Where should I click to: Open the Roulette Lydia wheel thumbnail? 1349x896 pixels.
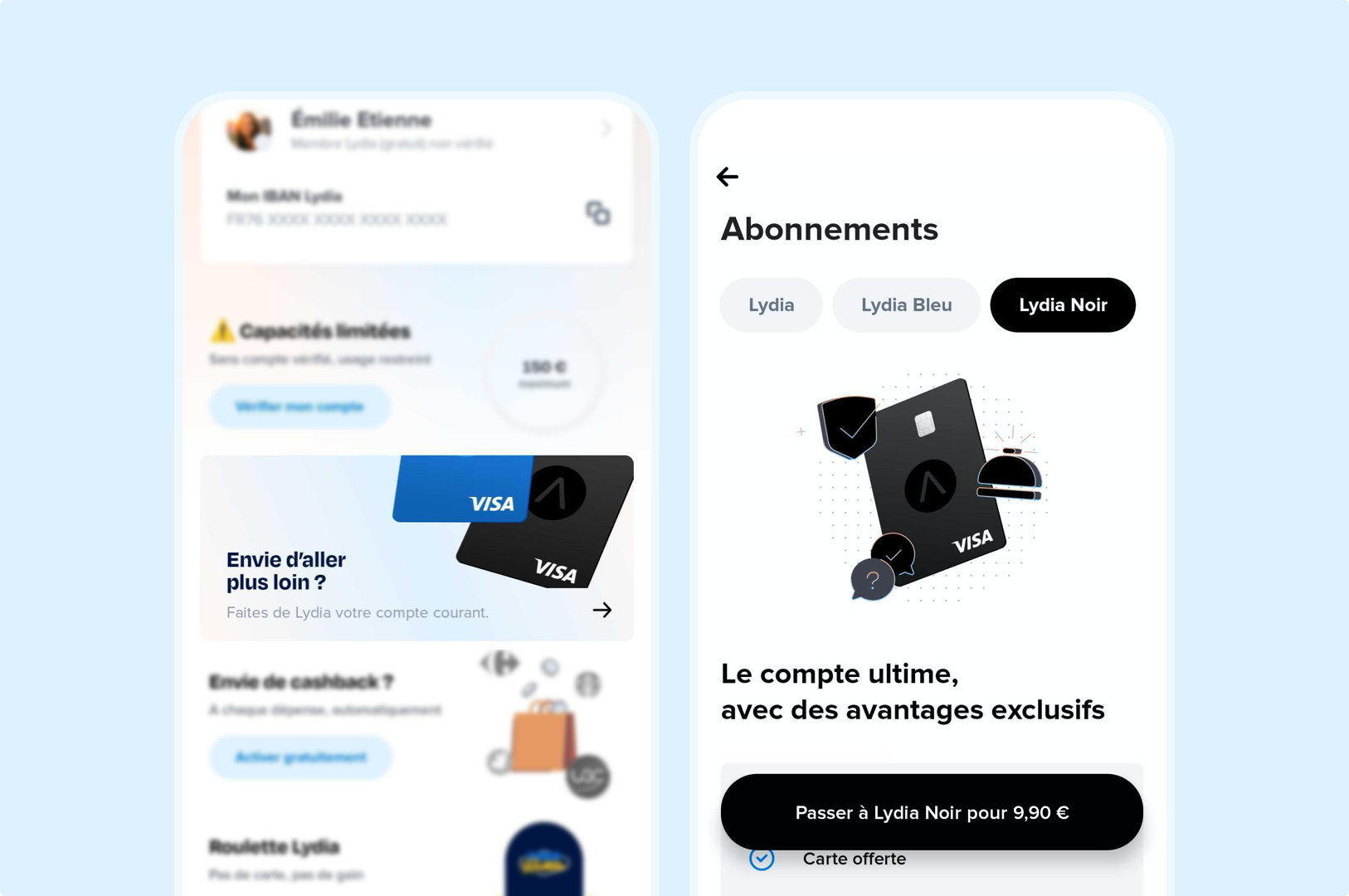point(544,859)
